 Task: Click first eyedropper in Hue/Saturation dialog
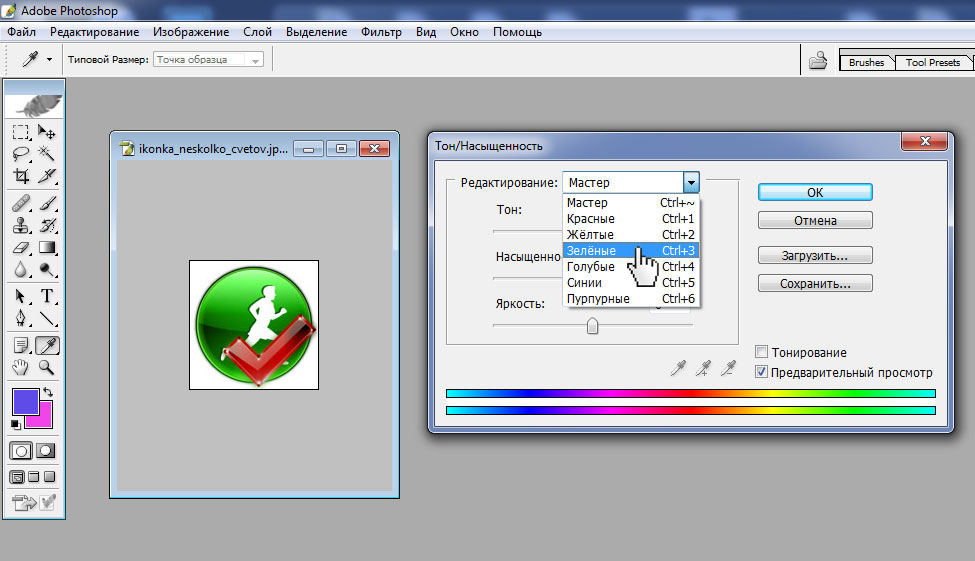pos(678,368)
